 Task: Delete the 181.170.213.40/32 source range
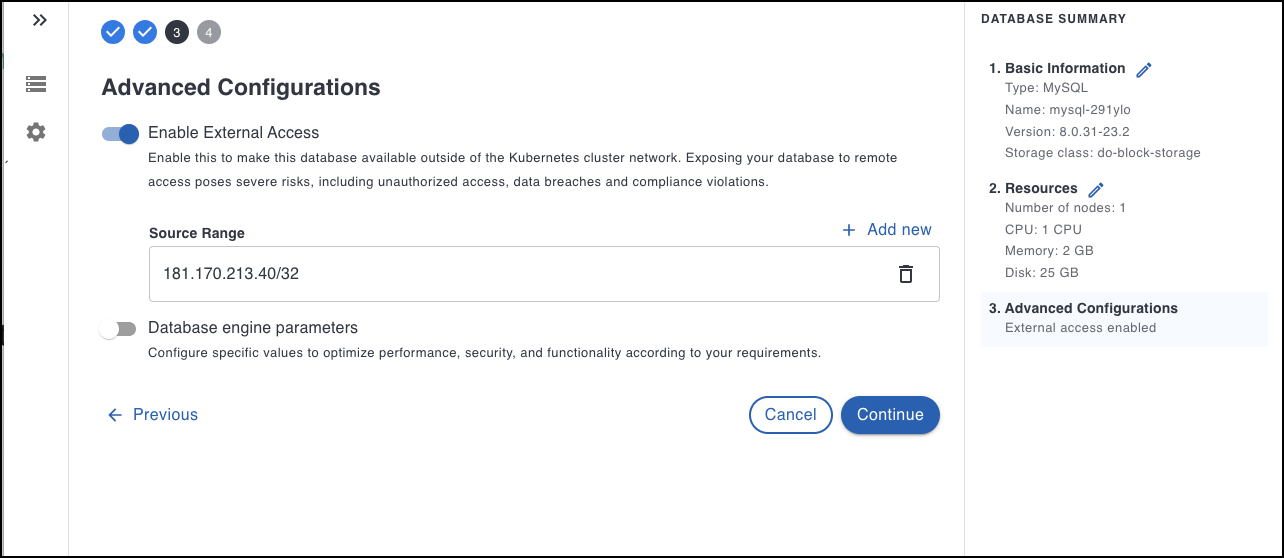point(906,274)
